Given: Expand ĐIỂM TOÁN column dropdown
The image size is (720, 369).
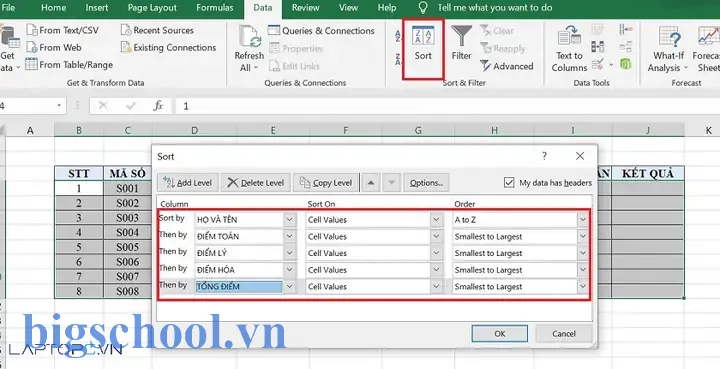Looking at the screenshot, I should click(289, 236).
